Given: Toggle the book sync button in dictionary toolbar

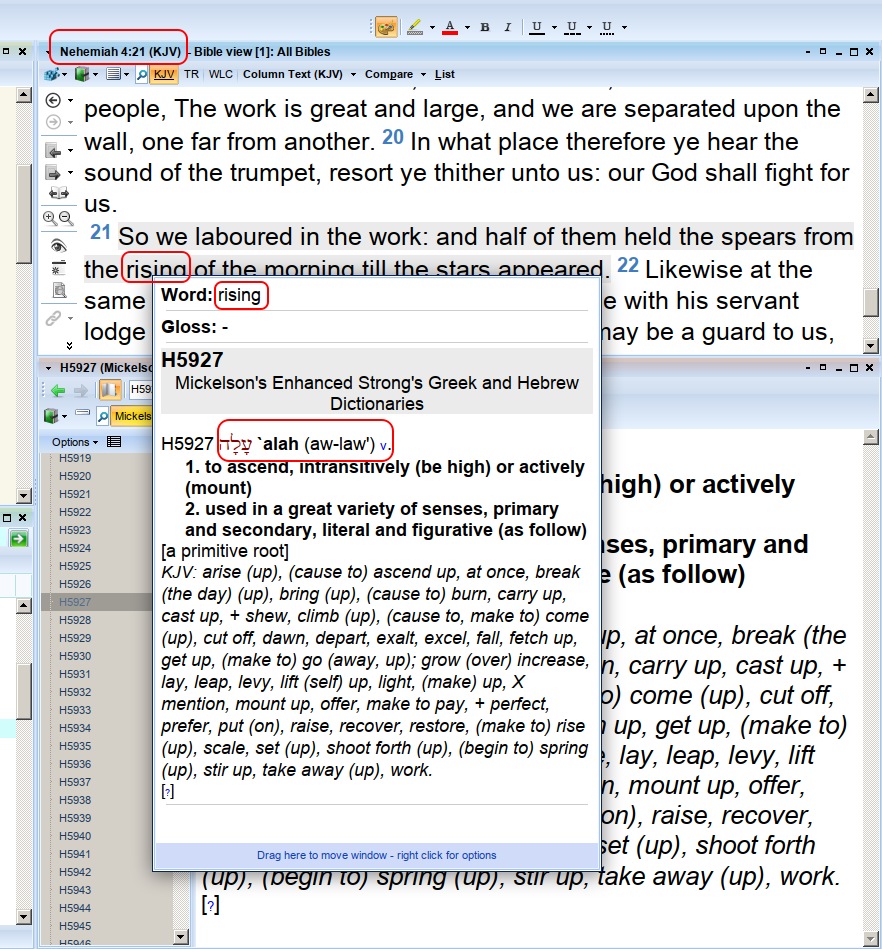Looking at the screenshot, I should (109, 390).
